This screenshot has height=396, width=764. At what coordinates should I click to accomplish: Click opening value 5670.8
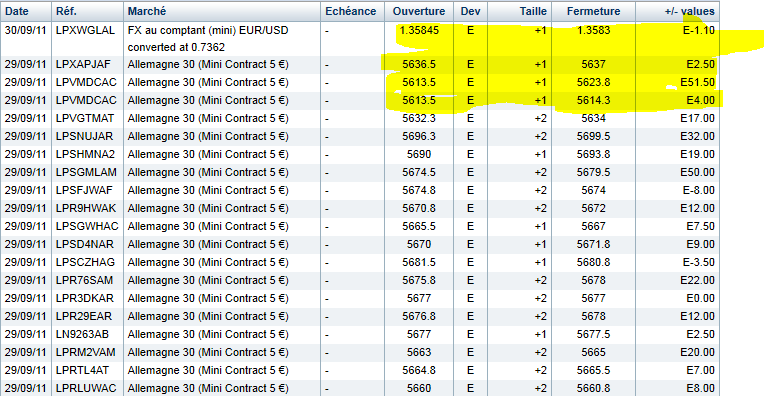[x=419, y=208]
